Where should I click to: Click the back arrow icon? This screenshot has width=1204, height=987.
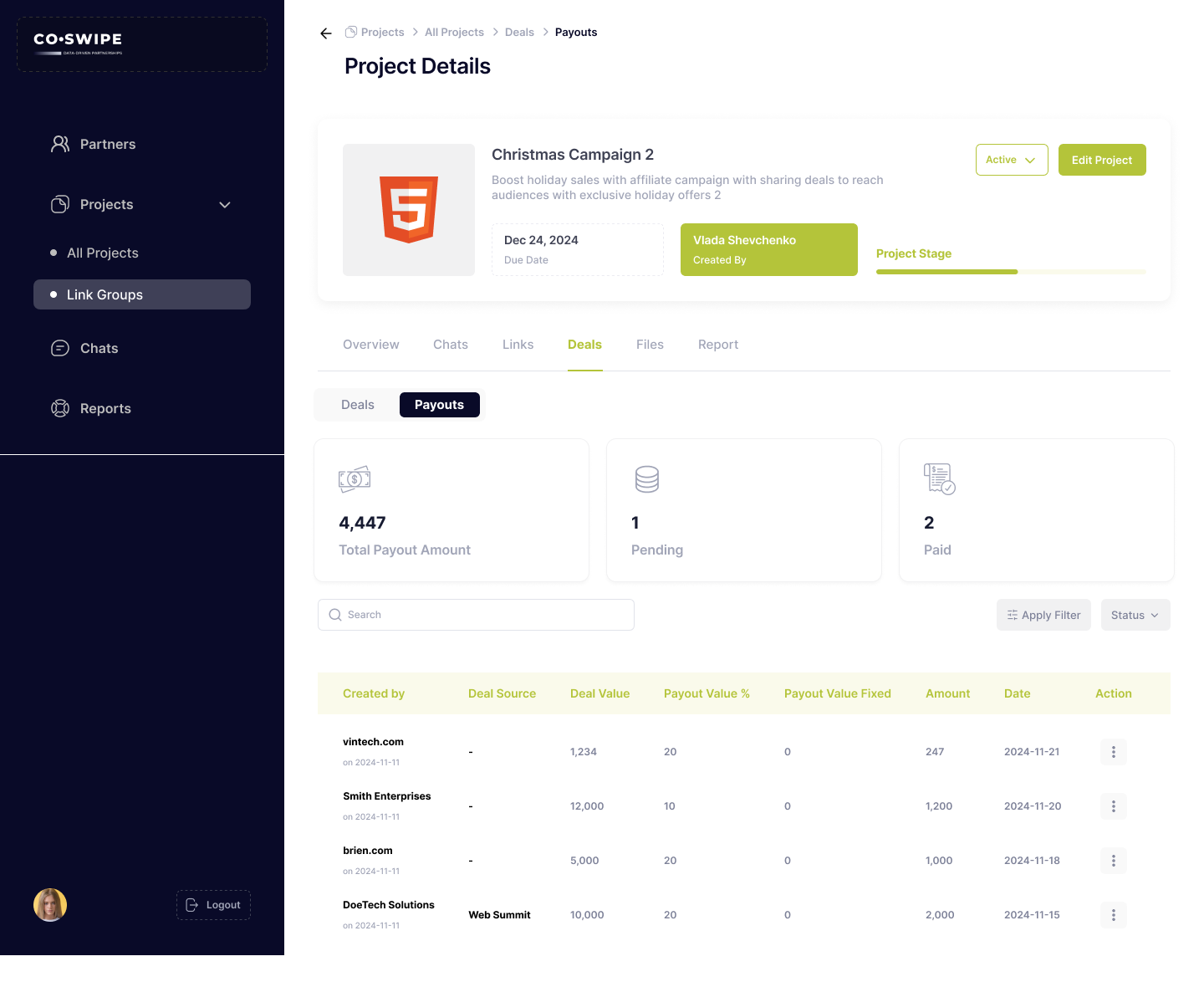click(326, 33)
